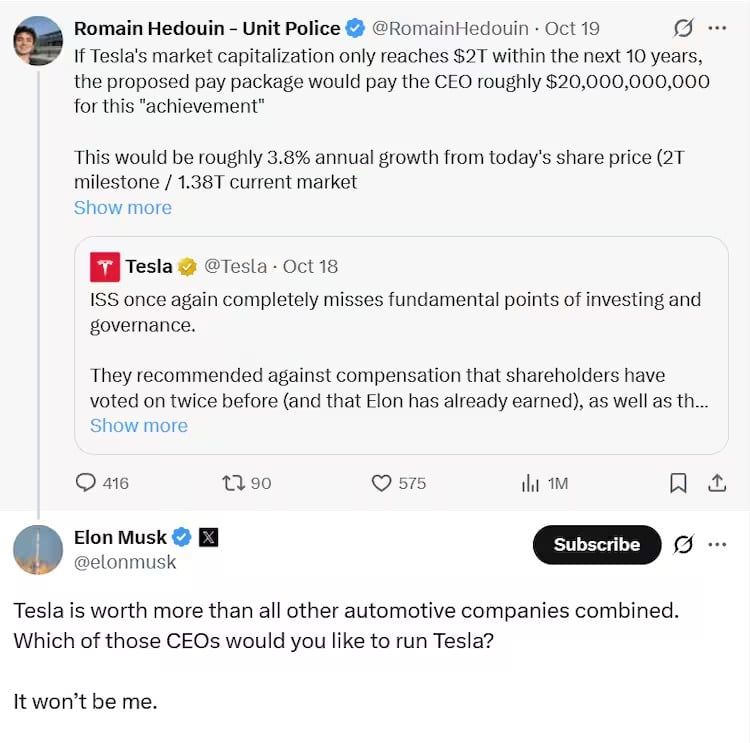This screenshot has height=743, width=750.
Task: Open the Oct 19 post timestamp
Action: click(x=572, y=28)
